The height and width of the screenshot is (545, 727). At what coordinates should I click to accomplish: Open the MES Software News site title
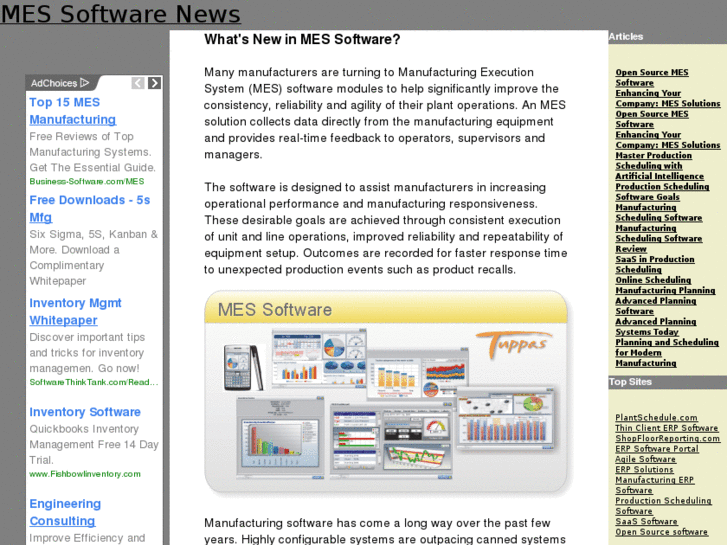[121, 14]
